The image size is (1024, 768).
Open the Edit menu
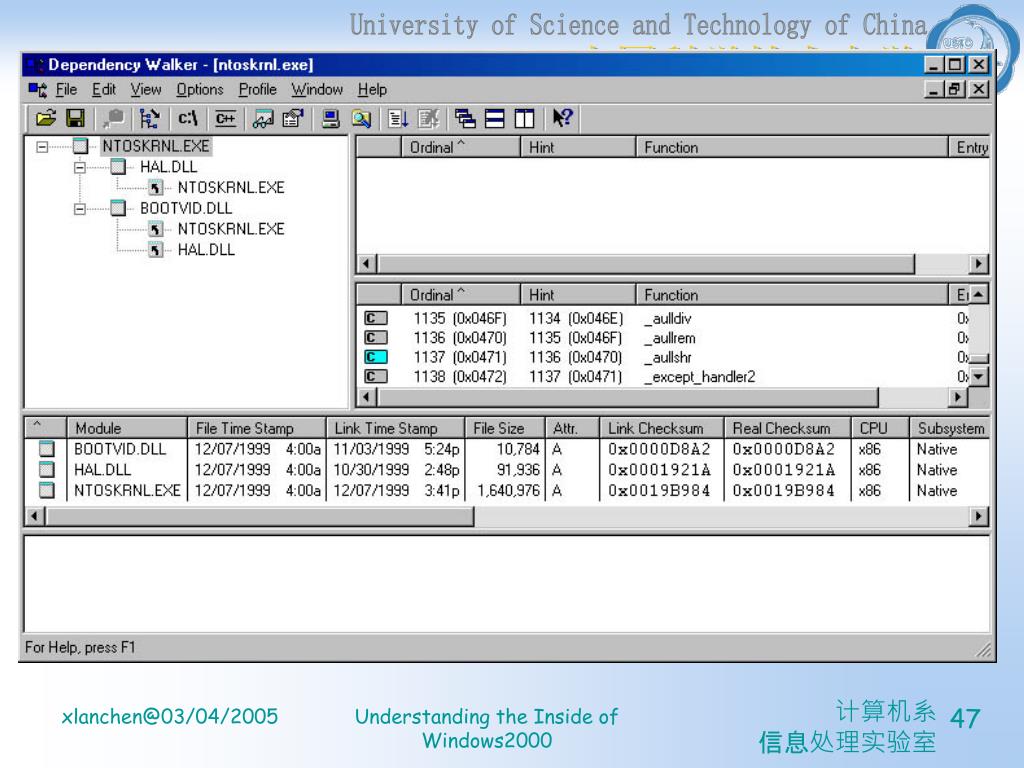[x=104, y=89]
